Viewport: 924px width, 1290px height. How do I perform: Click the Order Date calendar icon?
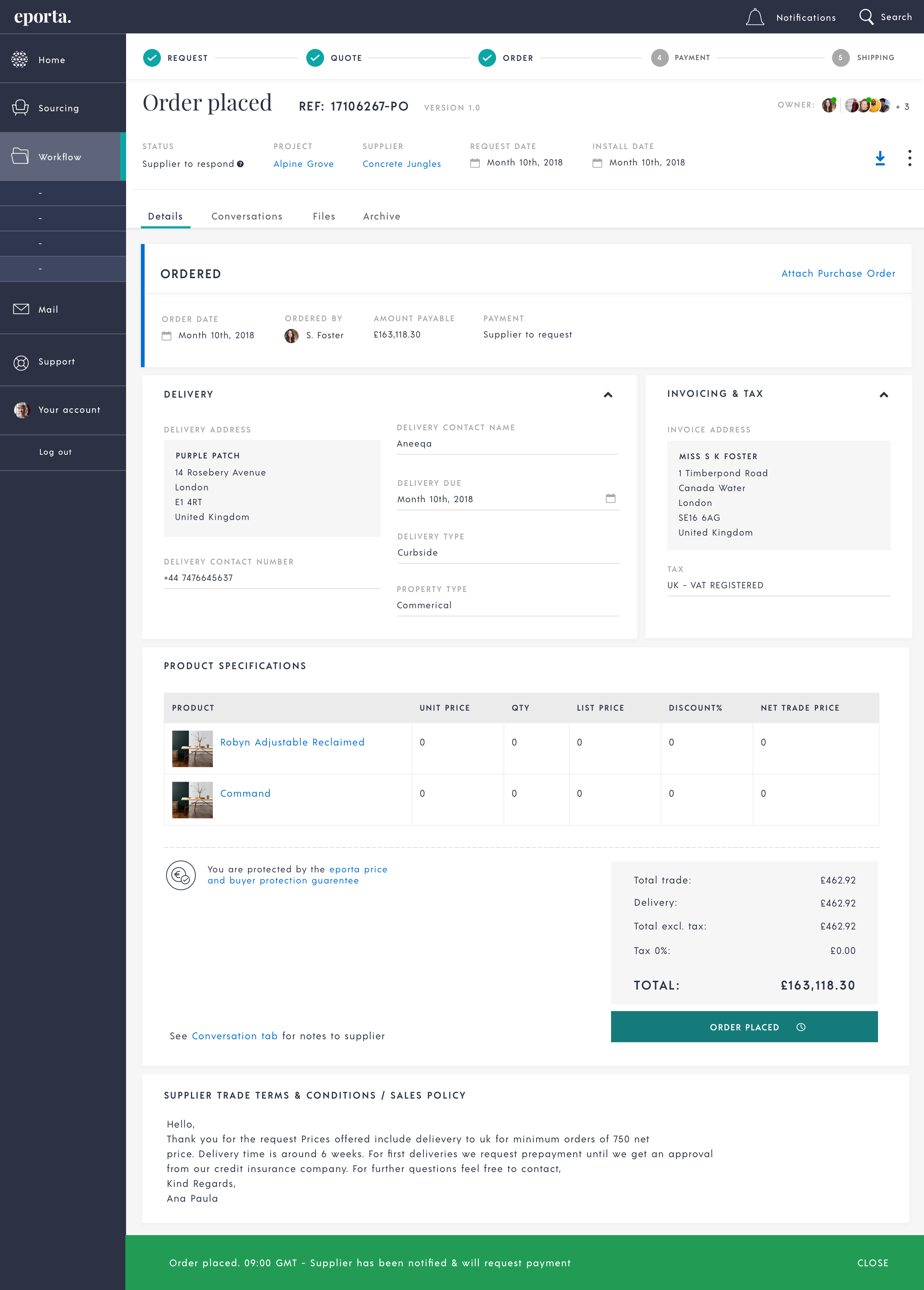pyautogui.click(x=166, y=336)
